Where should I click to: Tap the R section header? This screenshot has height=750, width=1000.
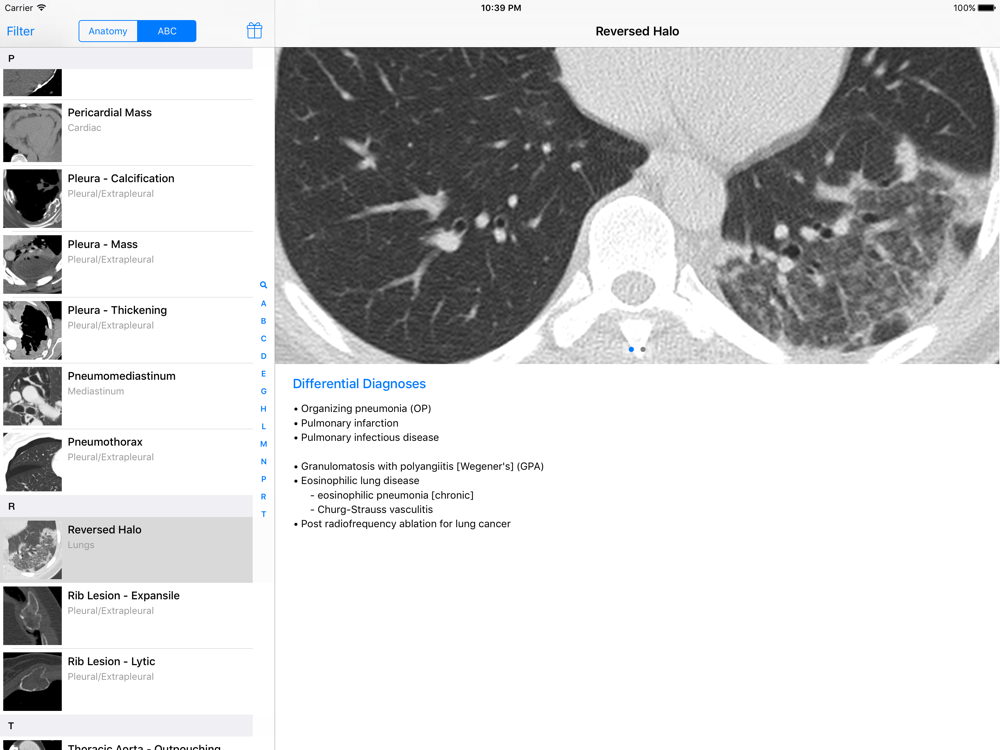pos(126,506)
